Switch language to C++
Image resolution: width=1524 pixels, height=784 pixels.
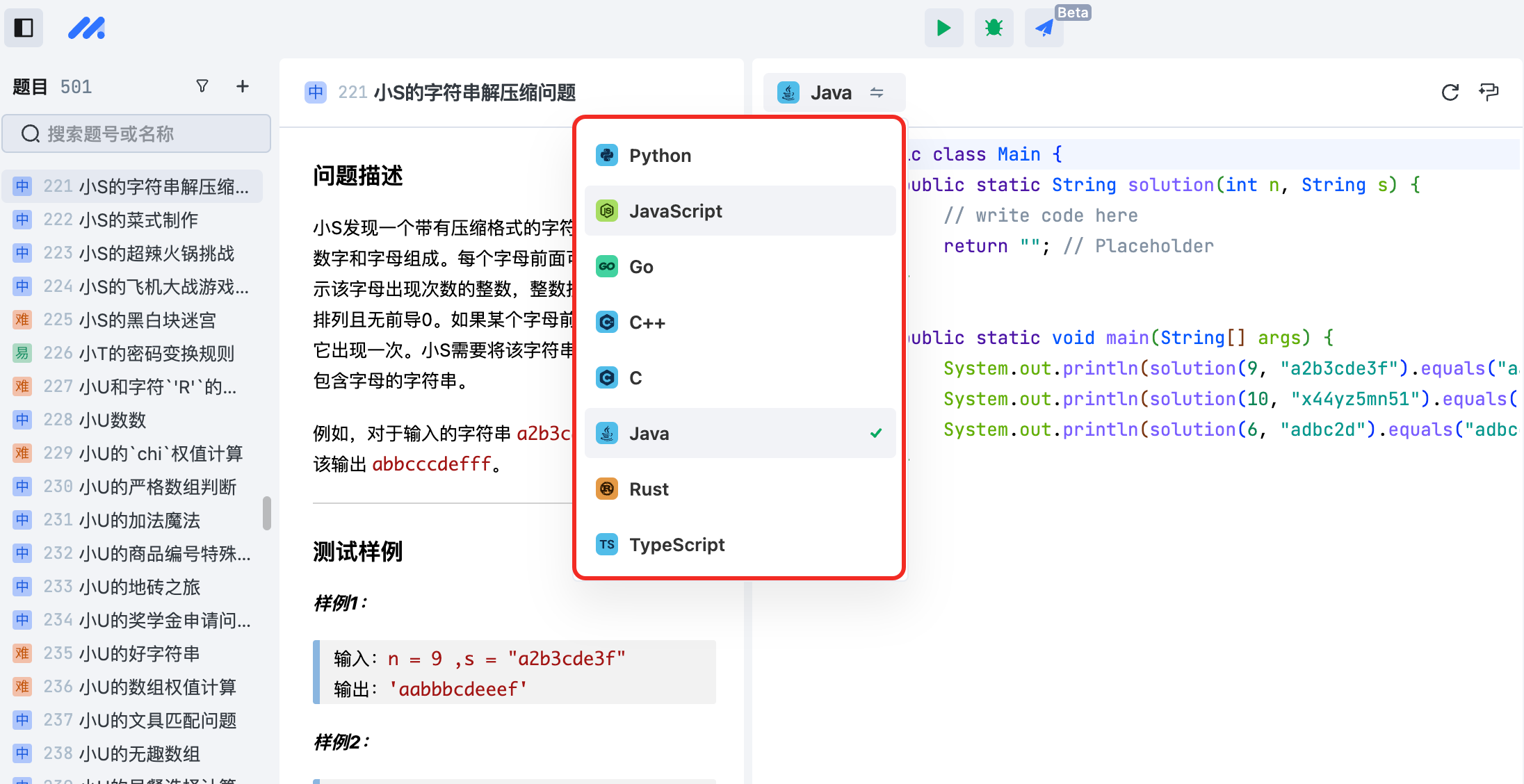pyautogui.click(x=740, y=322)
